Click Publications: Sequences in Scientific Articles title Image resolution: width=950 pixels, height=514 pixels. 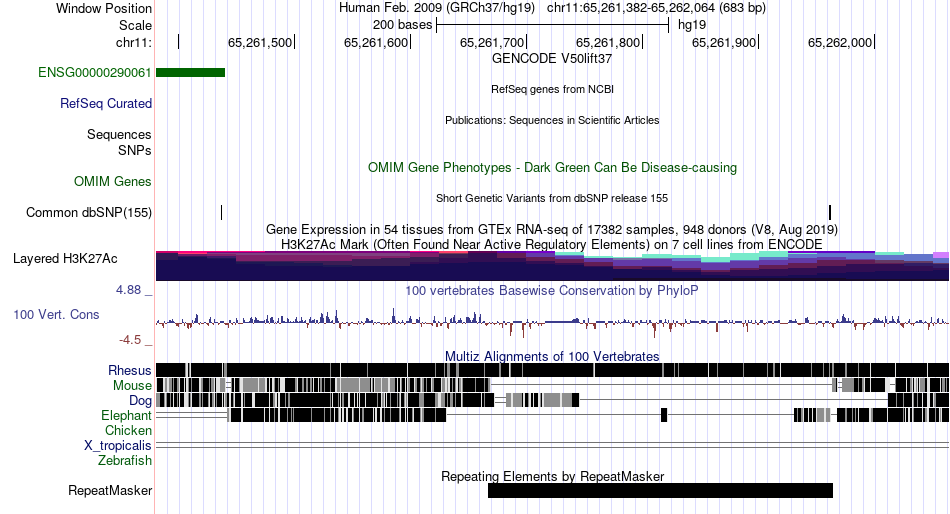coord(552,120)
